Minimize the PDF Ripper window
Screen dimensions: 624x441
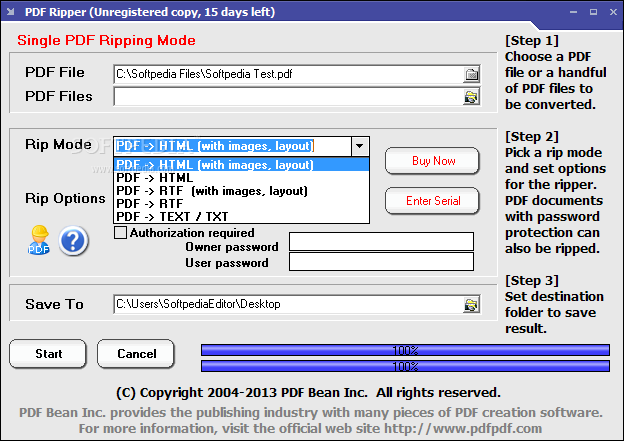(573, 12)
